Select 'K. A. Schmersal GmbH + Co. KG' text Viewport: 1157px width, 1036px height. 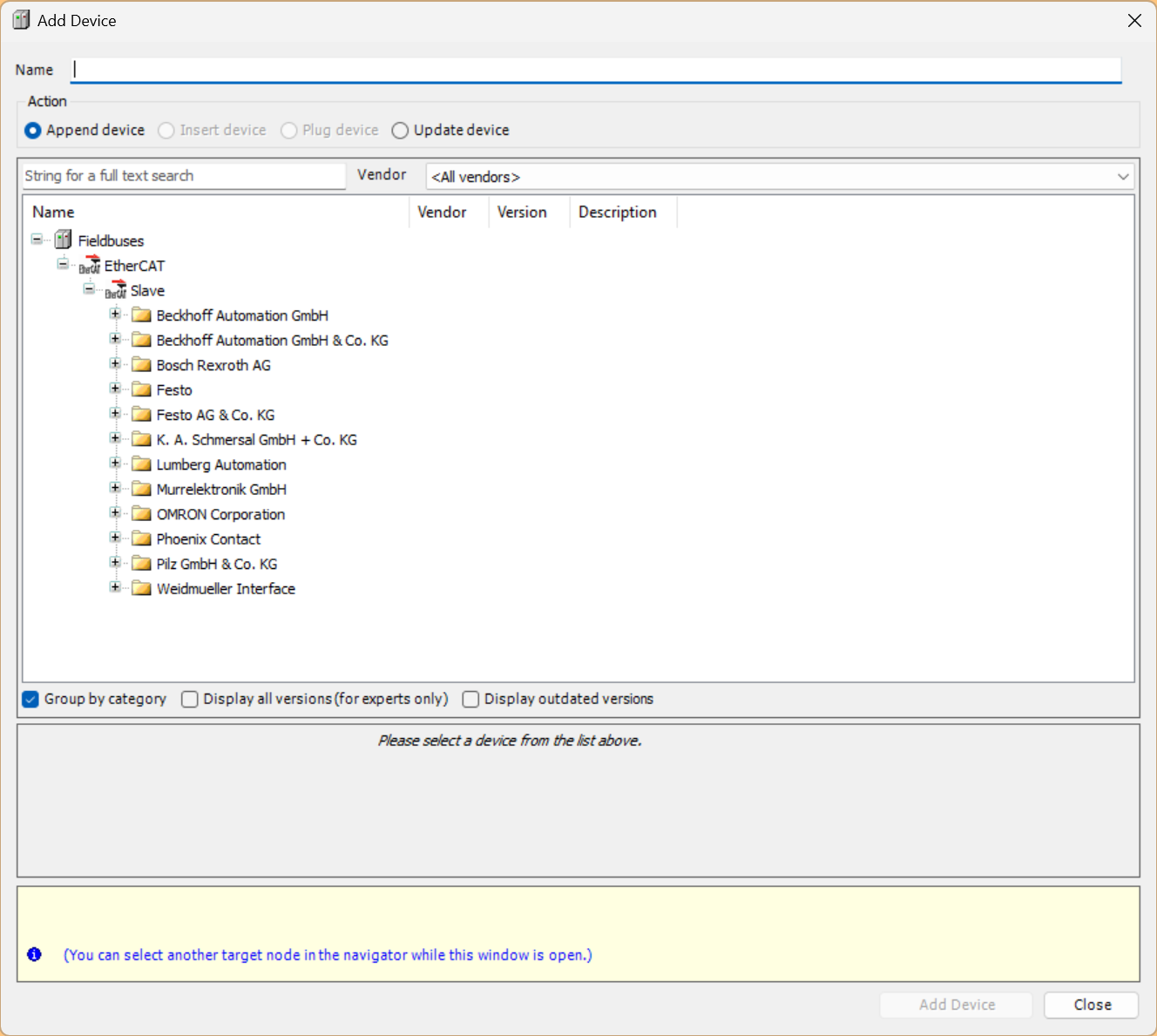coord(257,440)
